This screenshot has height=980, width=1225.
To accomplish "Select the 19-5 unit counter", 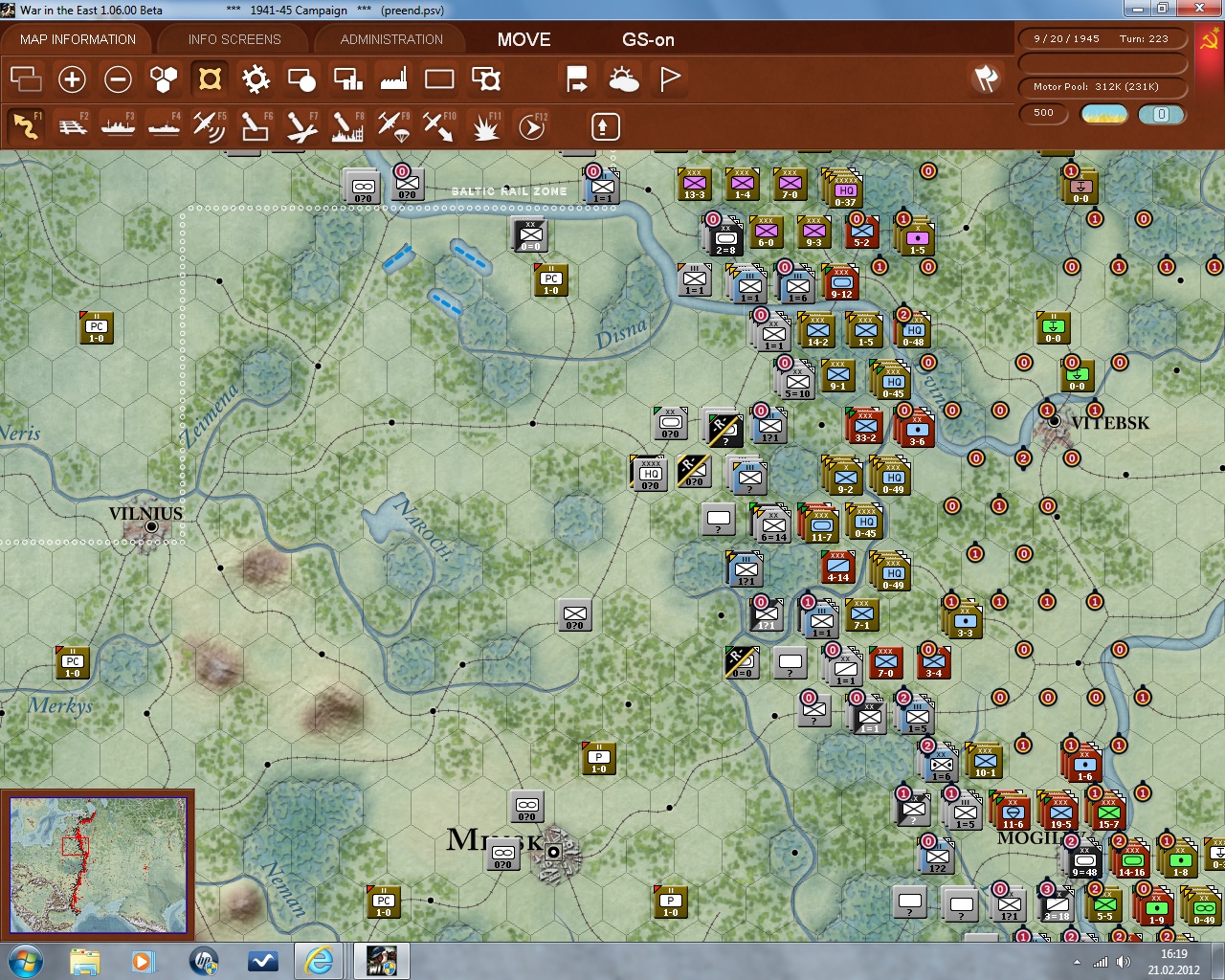I will coord(1061,813).
